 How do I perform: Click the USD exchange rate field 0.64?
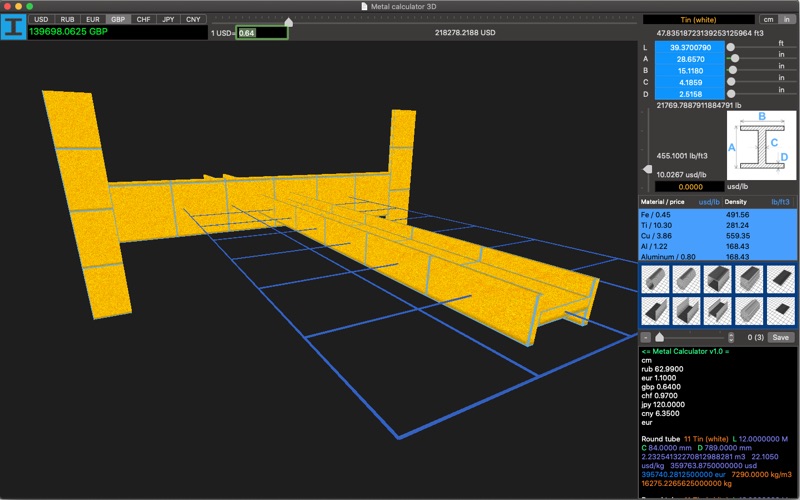262,33
